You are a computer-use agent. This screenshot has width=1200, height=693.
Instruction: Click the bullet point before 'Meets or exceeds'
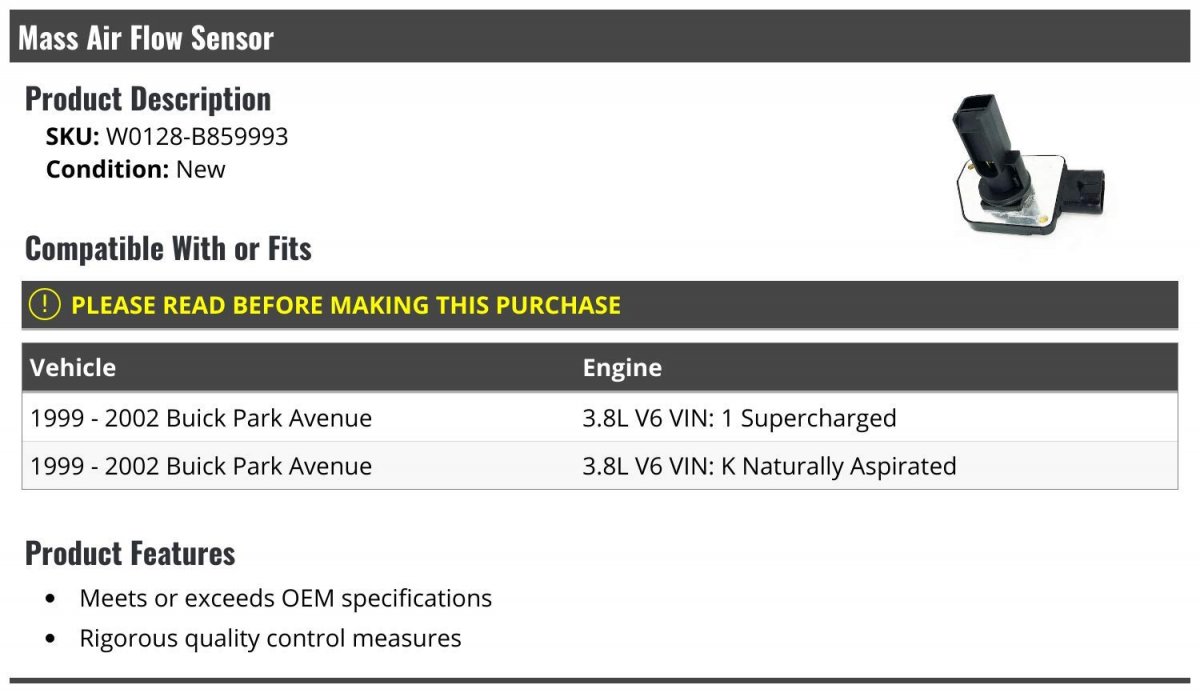[x=51, y=599]
